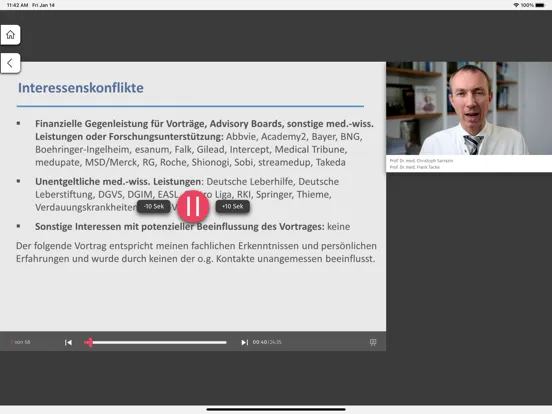Open the presentation view icon in player bar
Viewport: 552px width, 414px height.
pos(373,342)
